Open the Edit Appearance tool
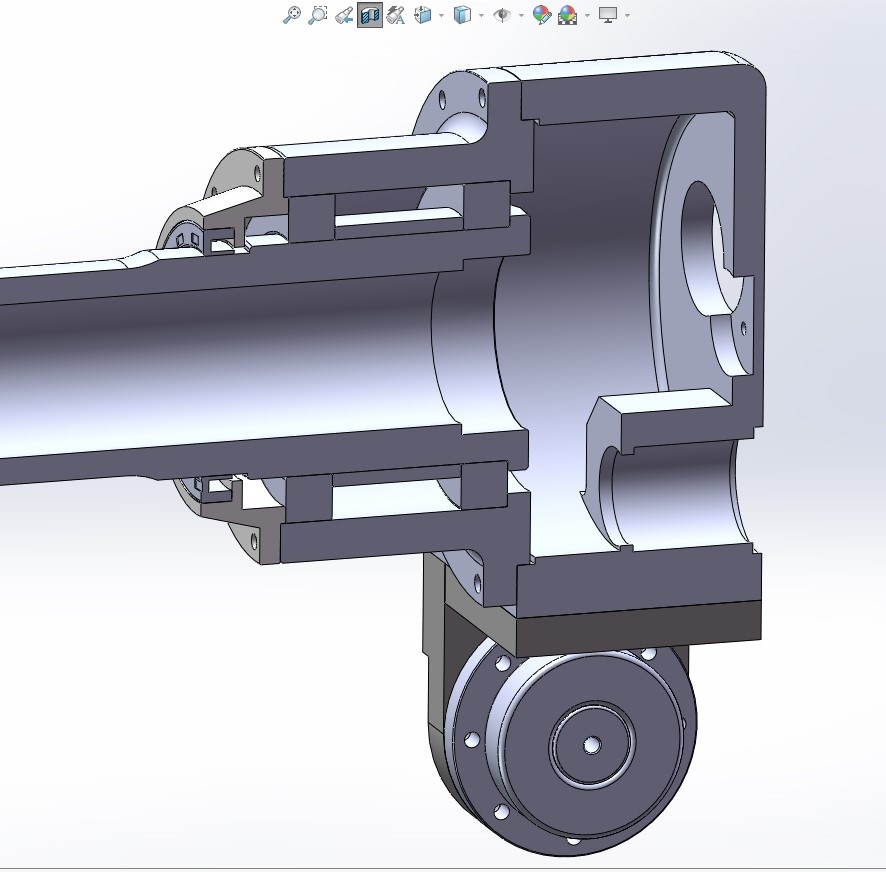 click(542, 15)
